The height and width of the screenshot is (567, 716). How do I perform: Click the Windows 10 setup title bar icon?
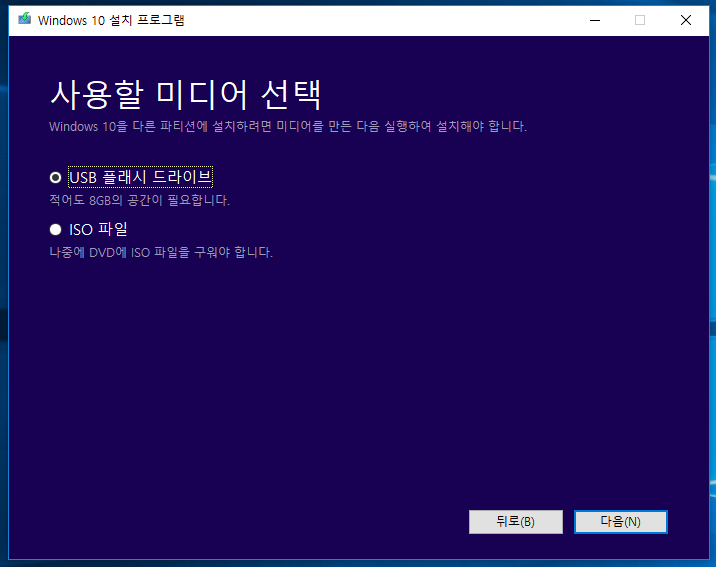(24, 19)
